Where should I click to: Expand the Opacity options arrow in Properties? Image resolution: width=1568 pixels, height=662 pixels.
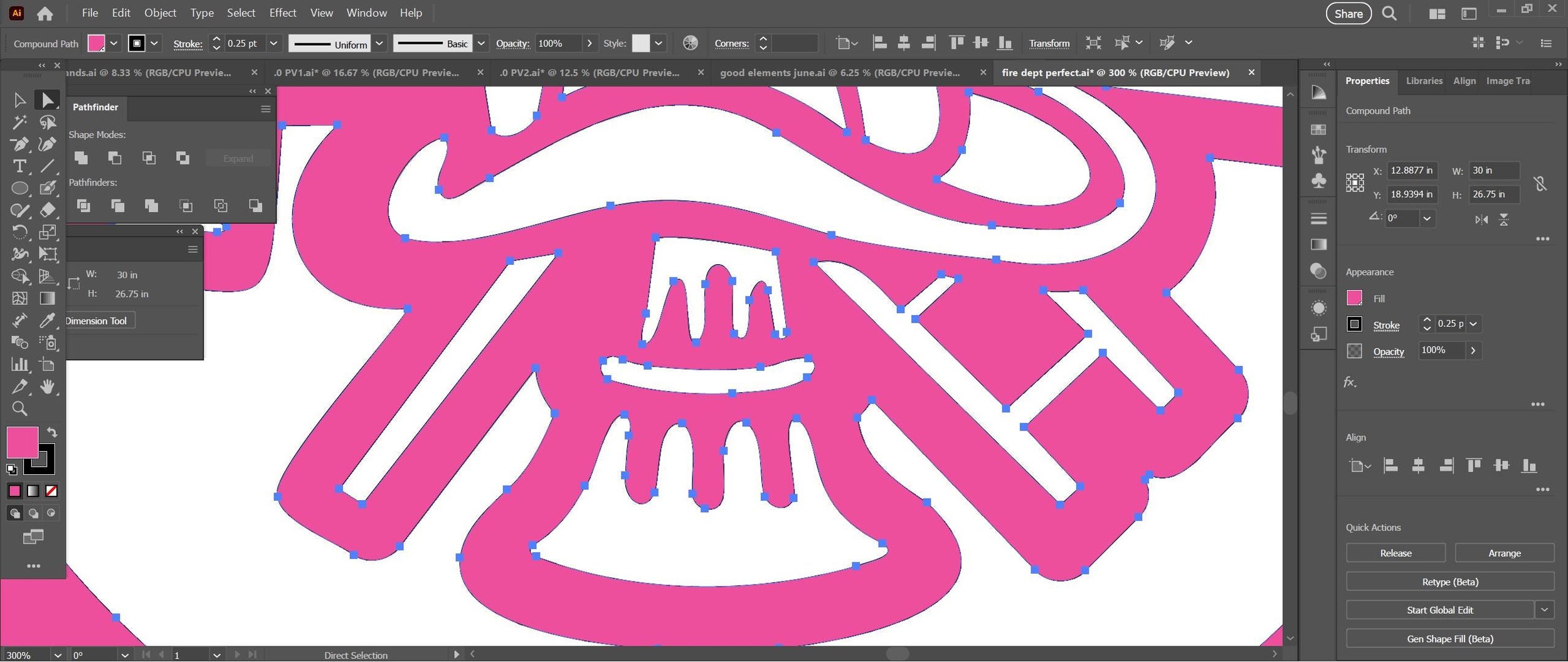[x=1473, y=350]
